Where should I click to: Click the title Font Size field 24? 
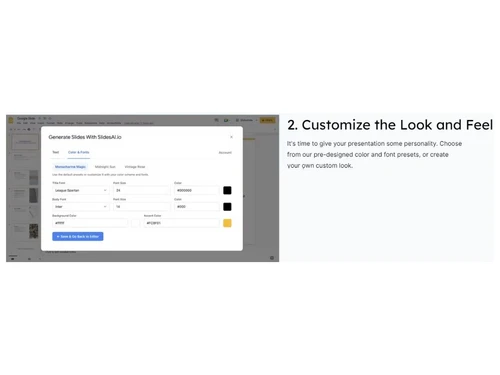[x=142, y=190]
